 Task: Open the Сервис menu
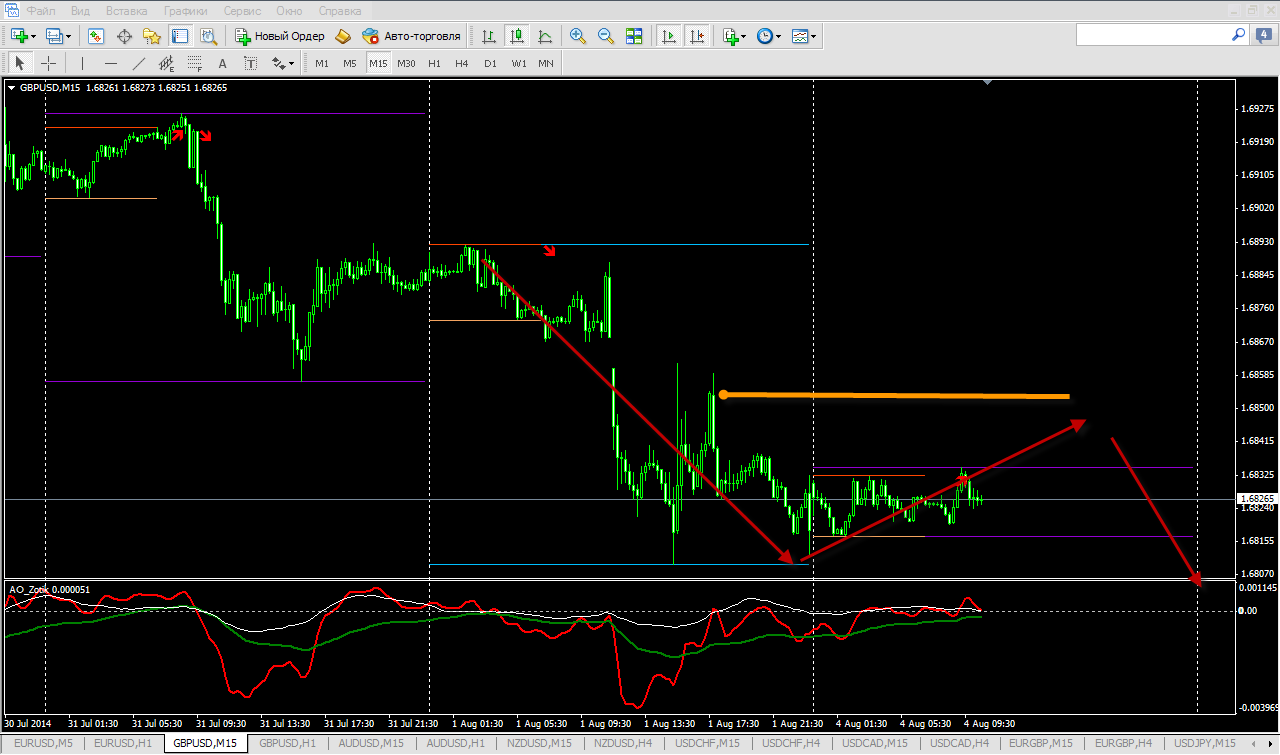coord(243,11)
